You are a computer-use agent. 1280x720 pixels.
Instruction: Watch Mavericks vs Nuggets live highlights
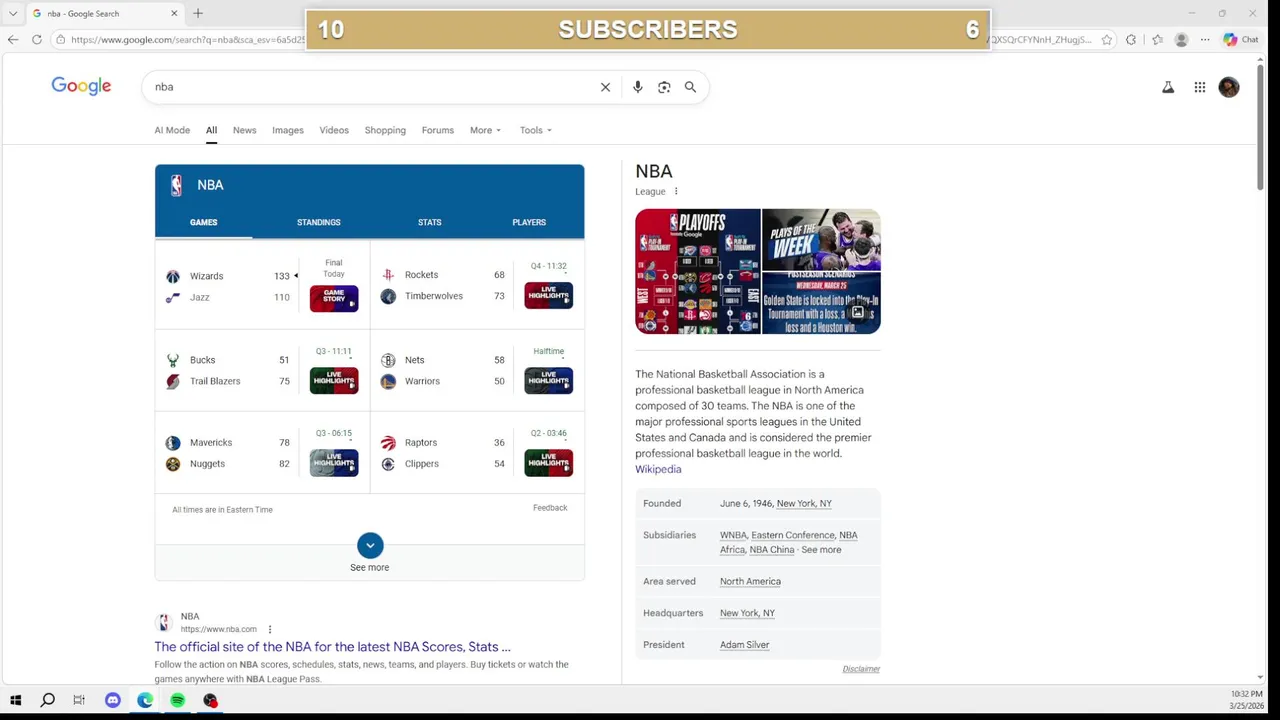334,463
